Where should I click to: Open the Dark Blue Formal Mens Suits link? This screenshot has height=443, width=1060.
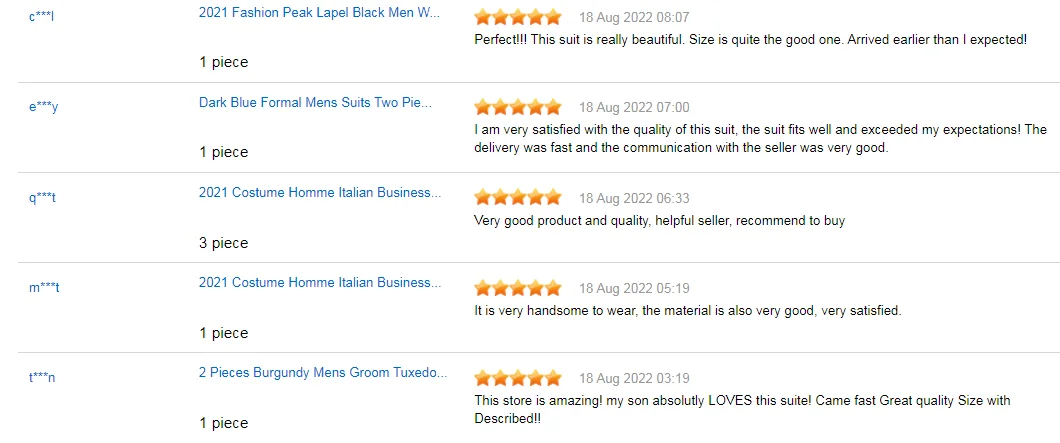click(315, 102)
